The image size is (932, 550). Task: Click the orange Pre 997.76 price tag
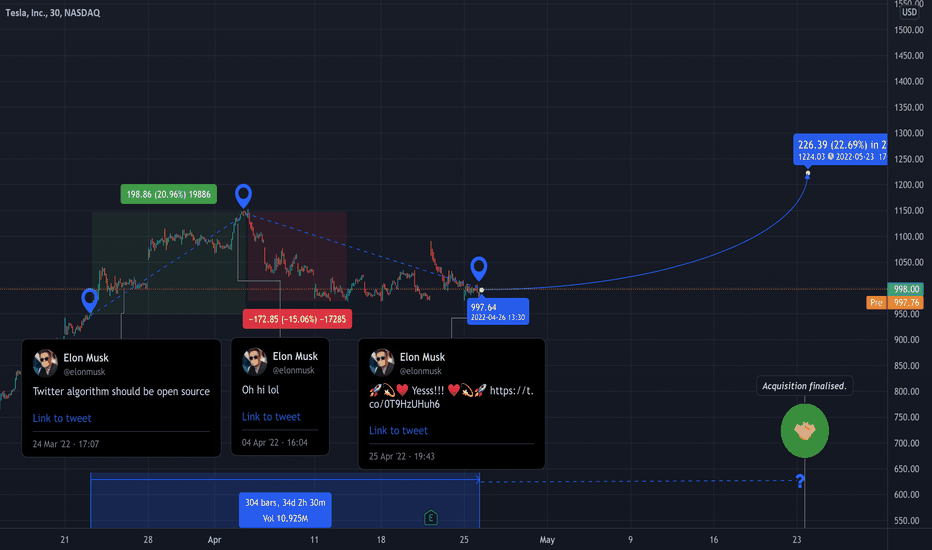(895, 303)
